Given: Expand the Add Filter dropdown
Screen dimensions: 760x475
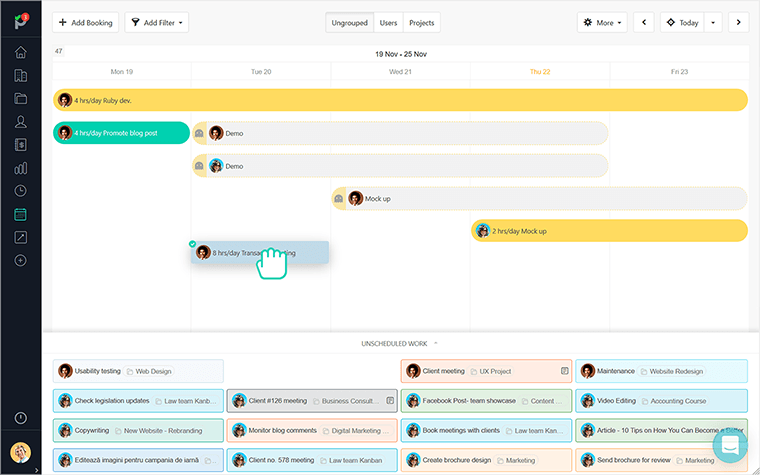Looking at the screenshot, I should coord(156,22).
